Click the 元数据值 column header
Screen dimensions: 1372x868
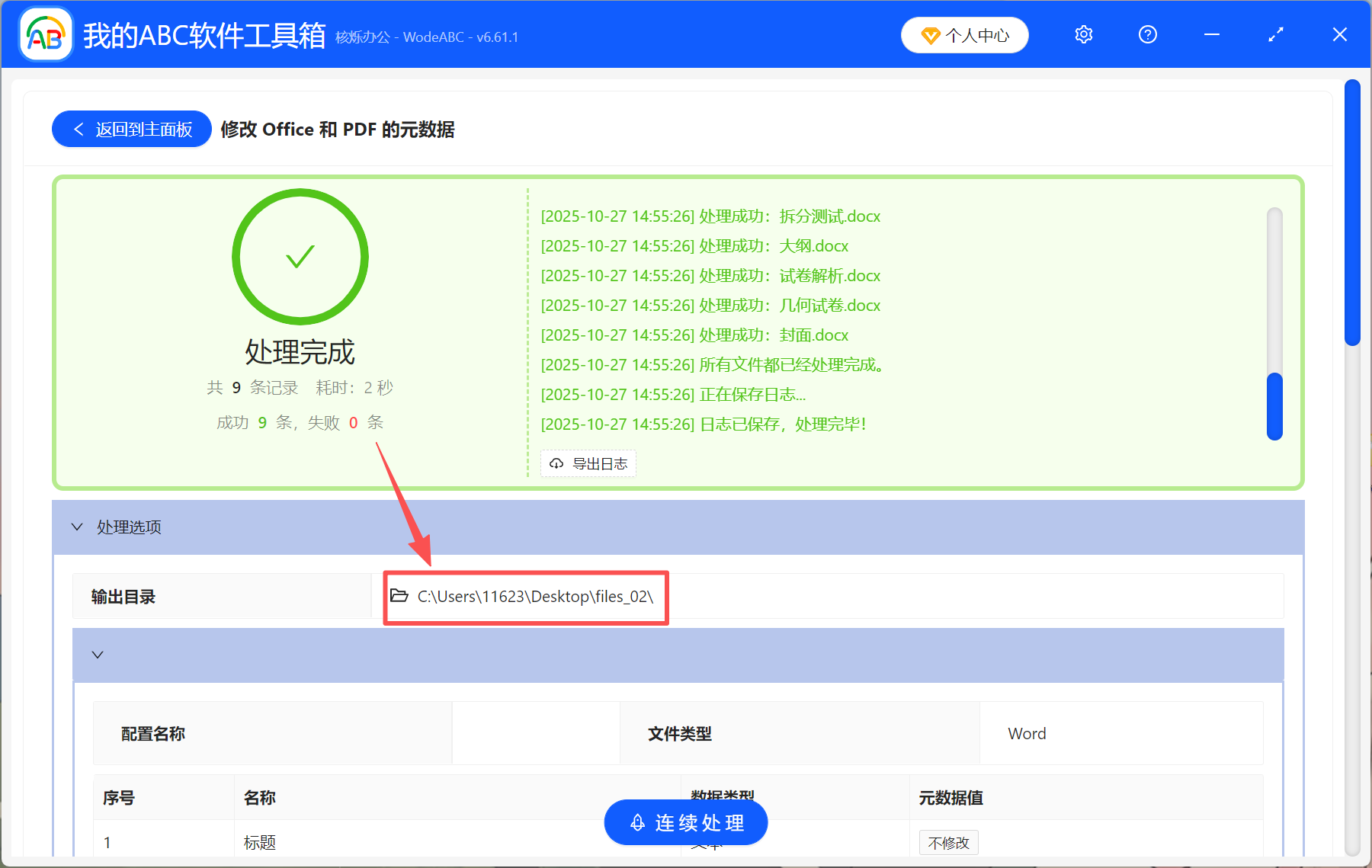point(950,798)
